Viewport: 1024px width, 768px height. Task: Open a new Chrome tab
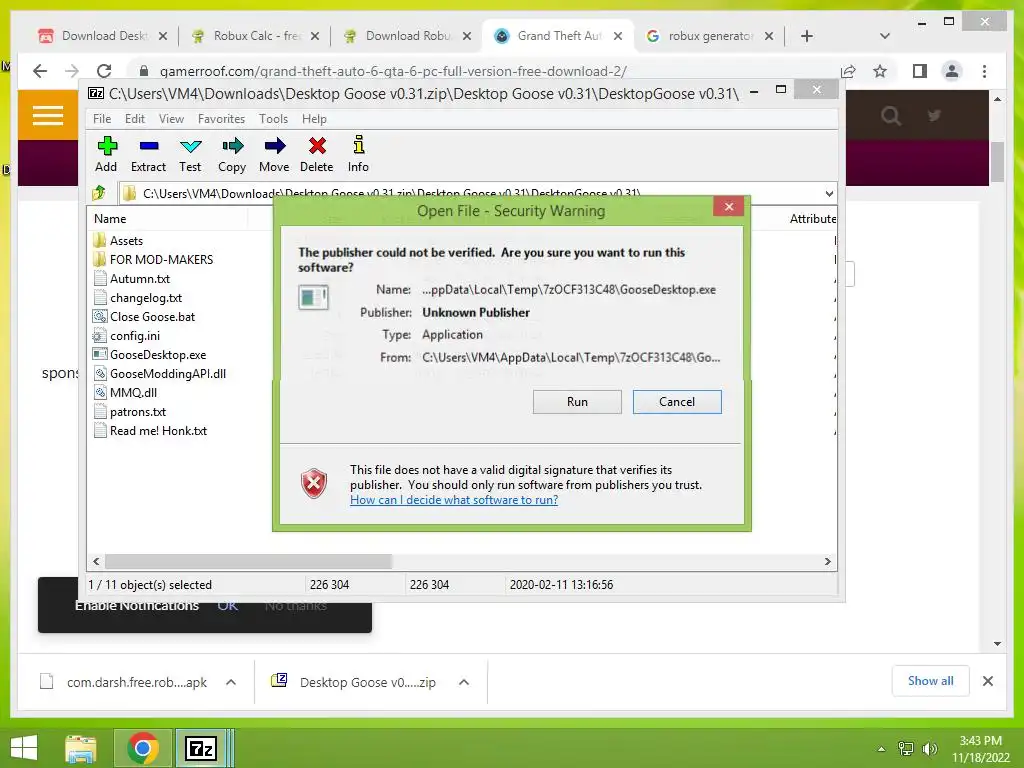coord(807,36)
